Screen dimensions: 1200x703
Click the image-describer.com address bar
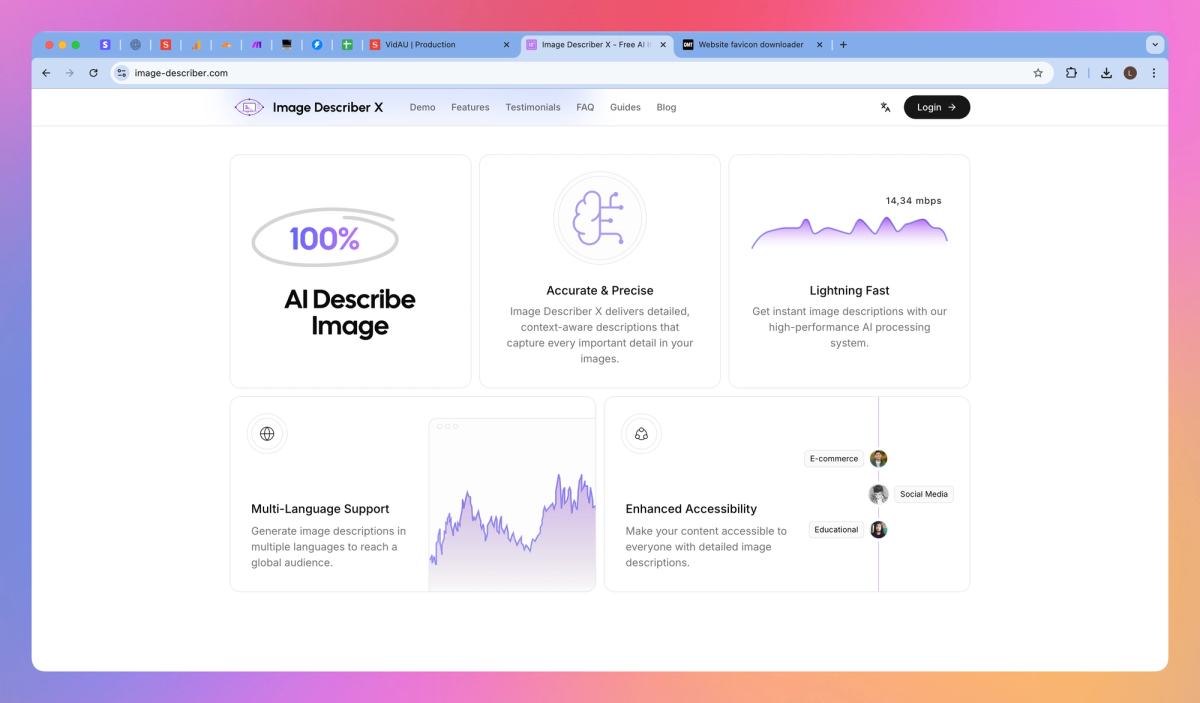click(580, 73)
